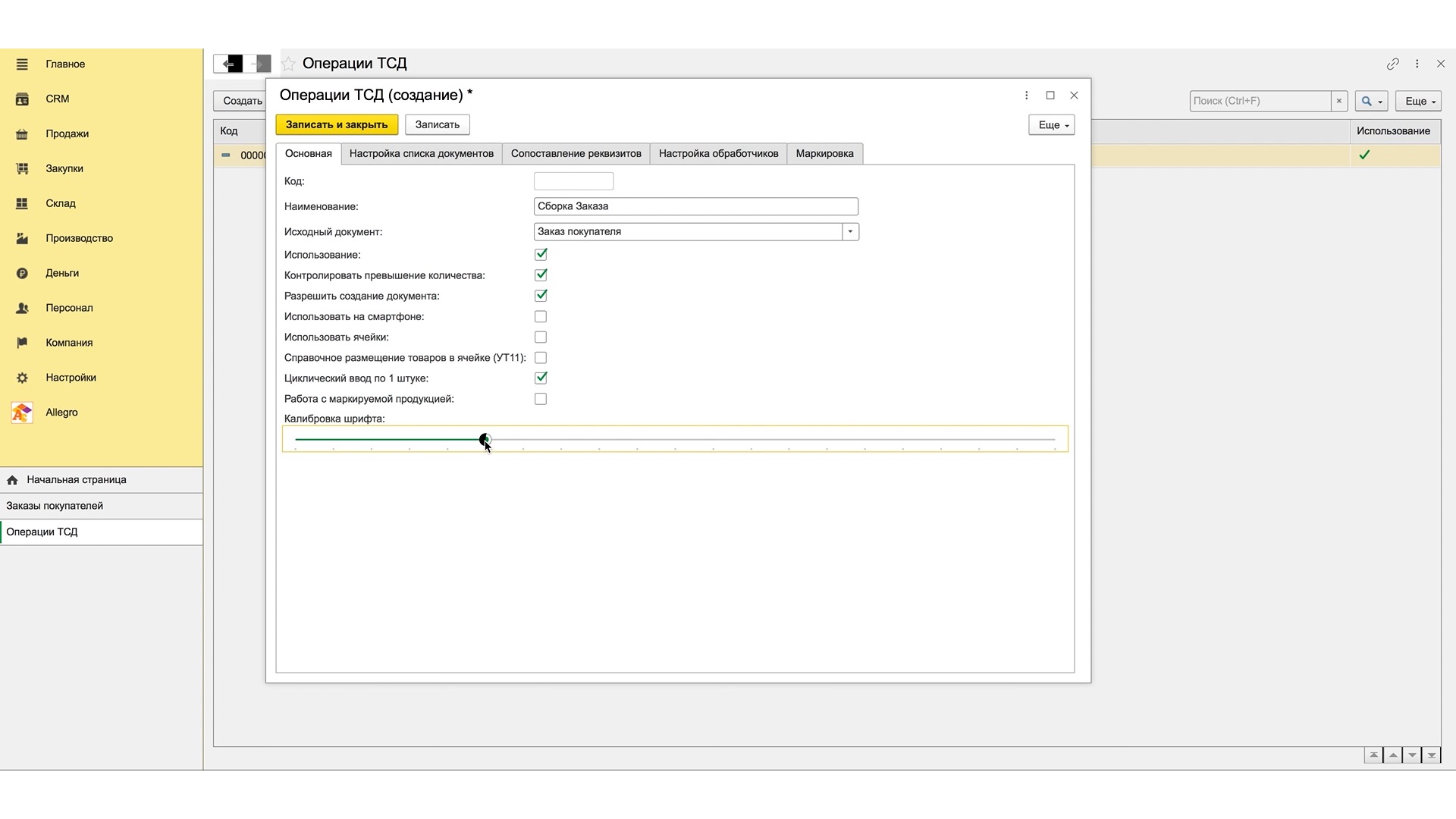
Task: Open the Заказы покупателей open-window entry
Action: point(102,507)
